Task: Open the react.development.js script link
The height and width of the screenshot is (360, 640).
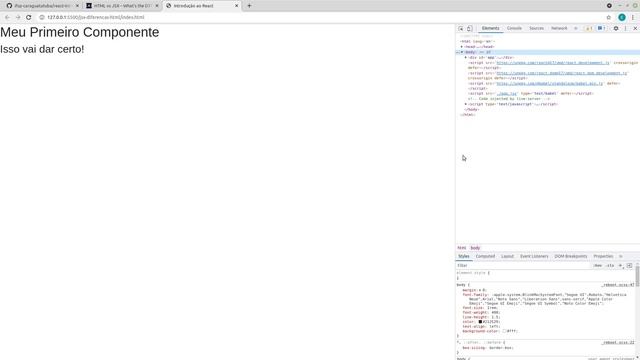Action: pos(553,63)
